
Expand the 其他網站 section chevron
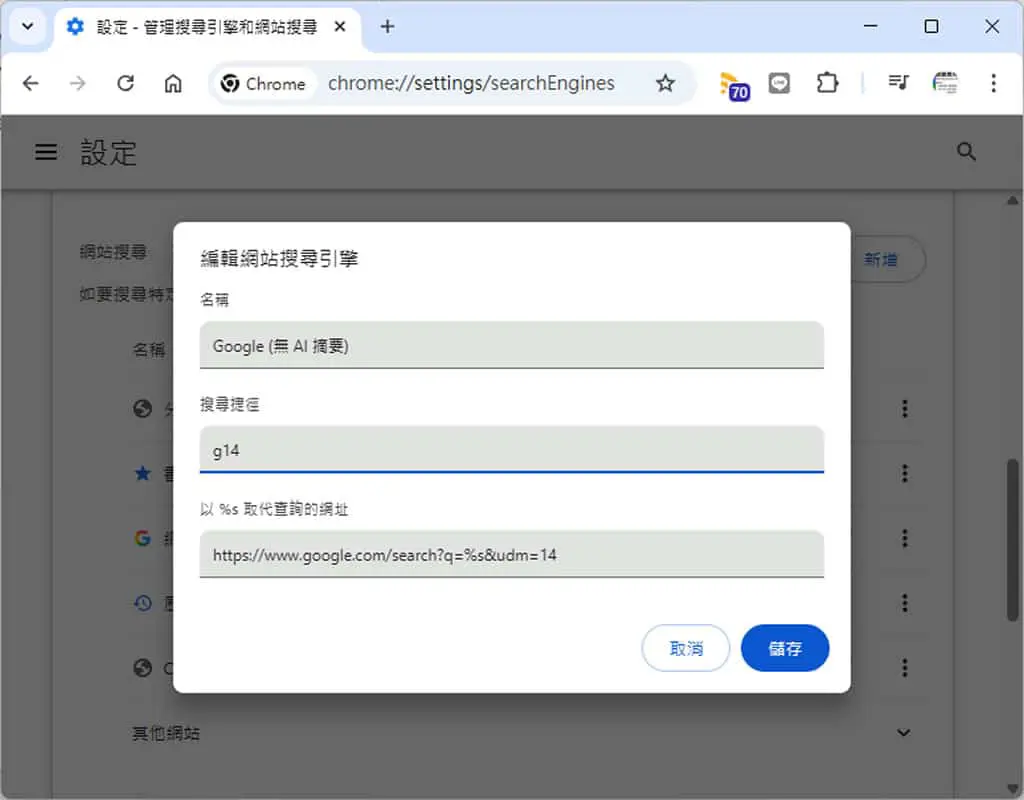point(903,733)
